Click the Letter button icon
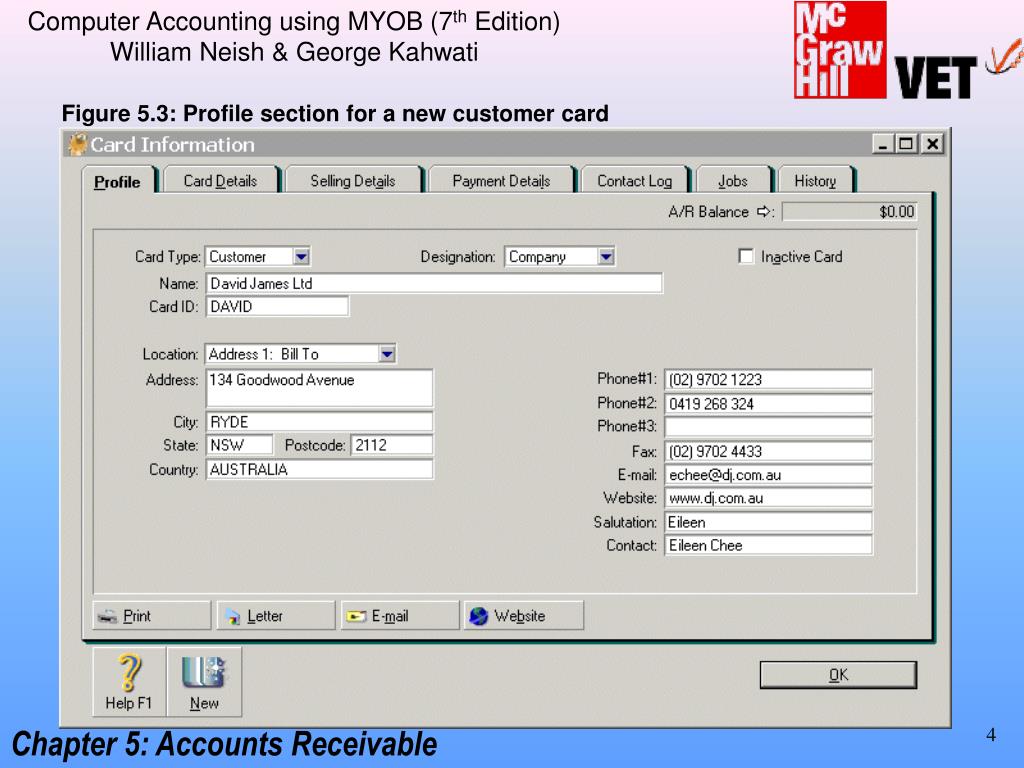The width and height of the screenshot is (1024, 768). [x=232, y=616]
